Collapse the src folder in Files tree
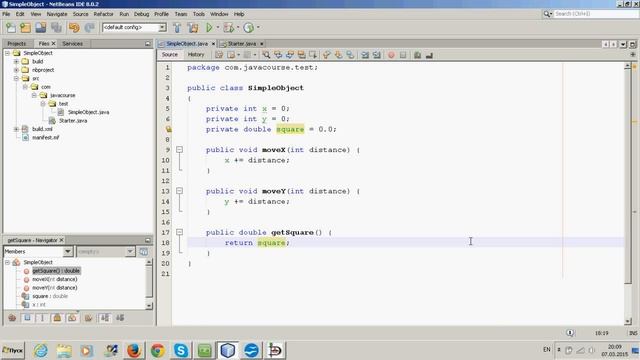640x360 pixels. point(16,78)
